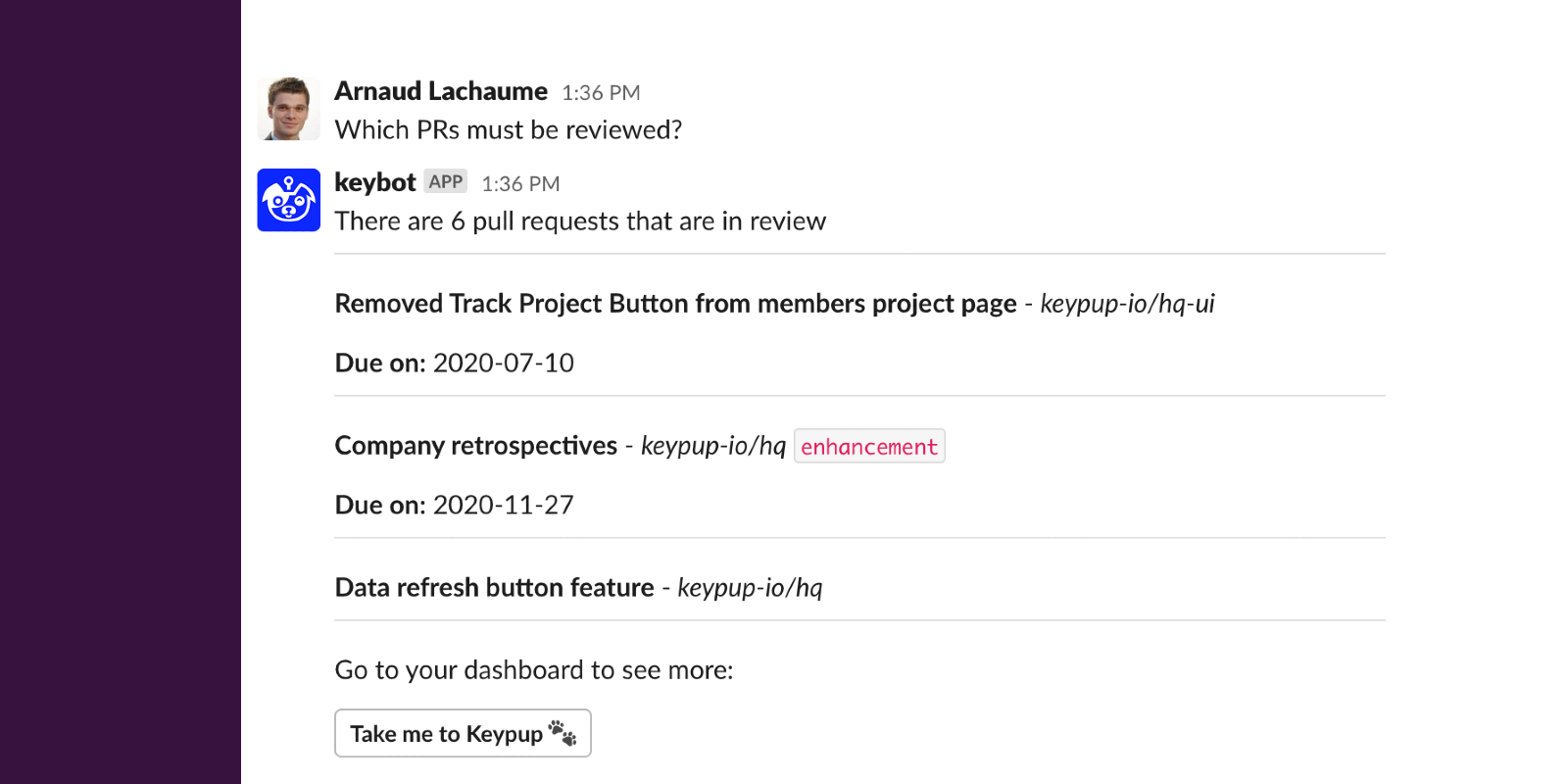Click the enhancement label on Company retrospectives
The height and width of the screenshot is (784, 1568).
pyautogui.click(x=868, y=446)
